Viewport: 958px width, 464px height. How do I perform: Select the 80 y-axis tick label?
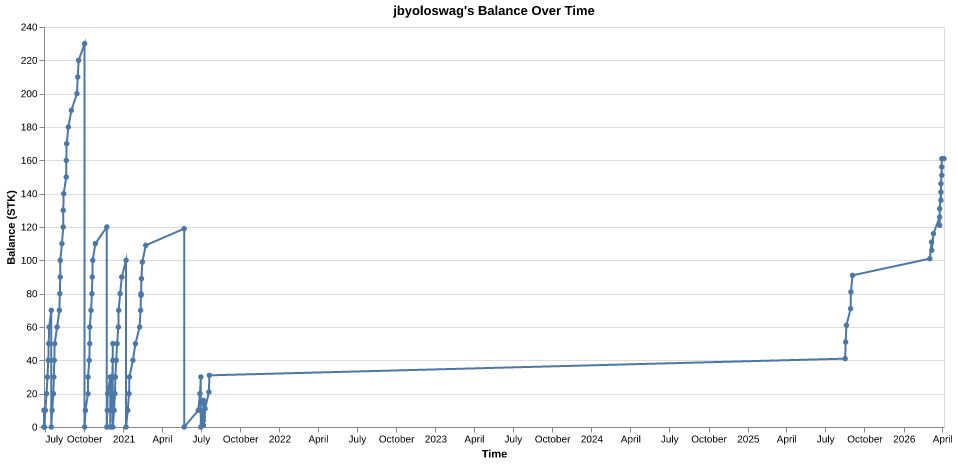tap(32, 294)
